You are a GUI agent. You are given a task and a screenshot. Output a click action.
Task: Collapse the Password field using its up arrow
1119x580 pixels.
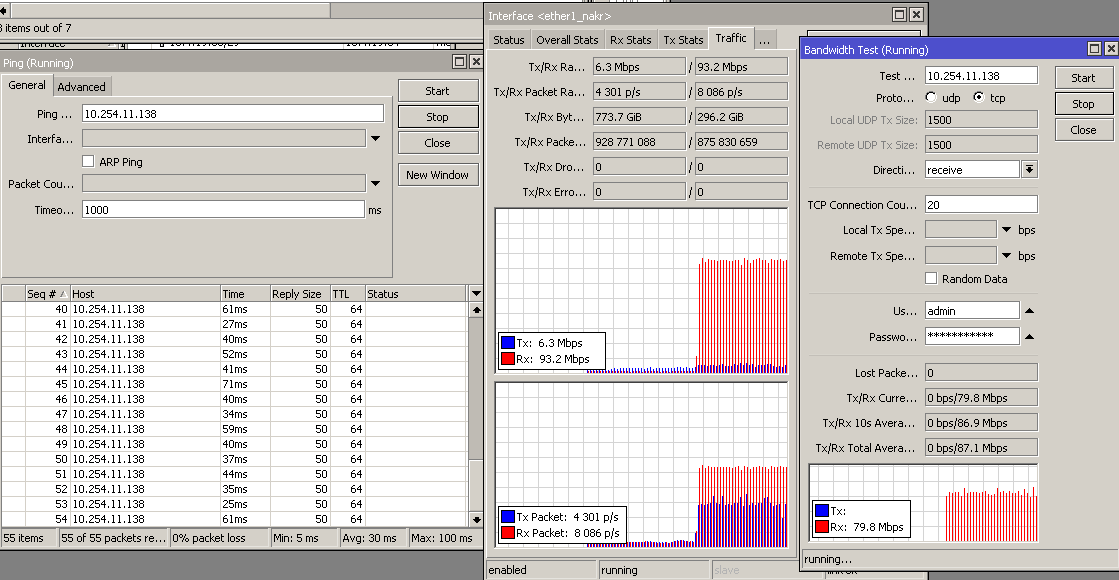1030,336
